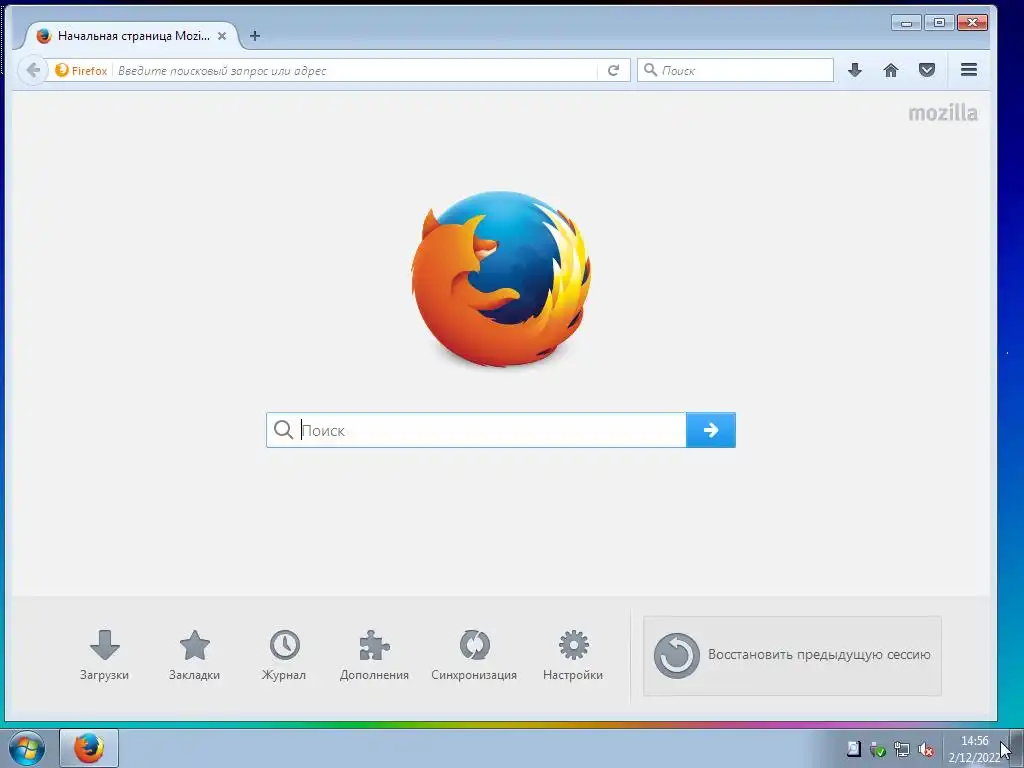Open the Windows Start button

pyautogui.click(x=27, y=748)
